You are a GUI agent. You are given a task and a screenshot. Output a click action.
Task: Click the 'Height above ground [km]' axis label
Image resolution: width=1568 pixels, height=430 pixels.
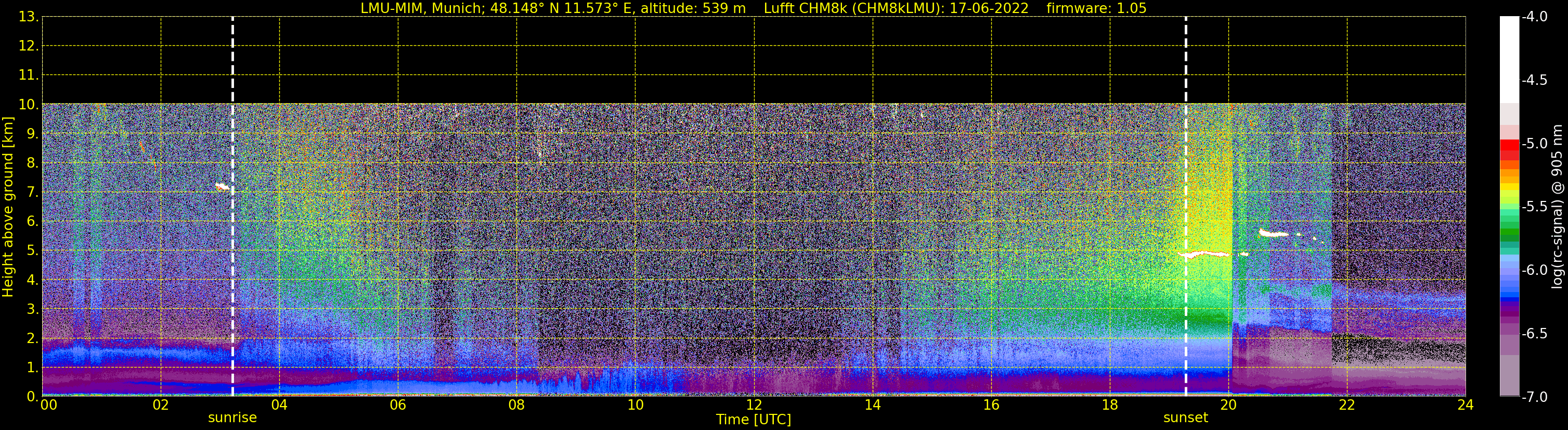8,207
